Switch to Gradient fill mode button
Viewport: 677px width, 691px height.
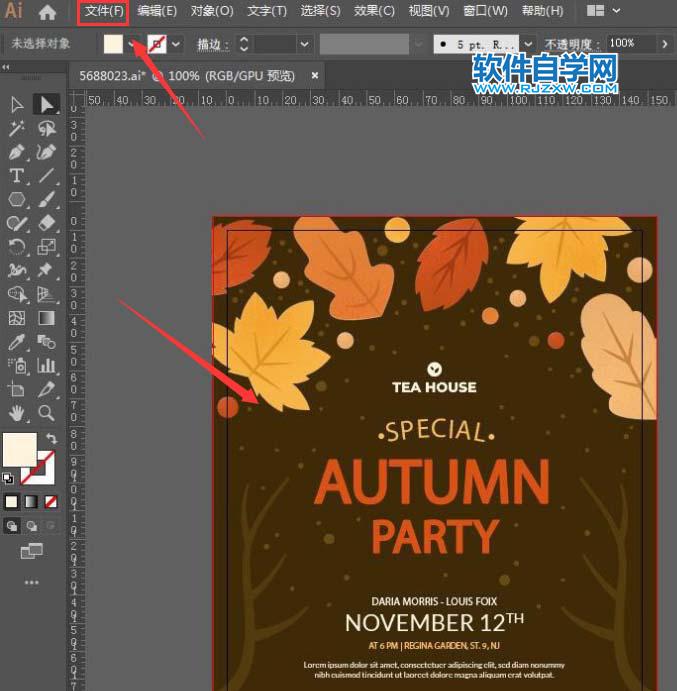click(x=31, y=502)
